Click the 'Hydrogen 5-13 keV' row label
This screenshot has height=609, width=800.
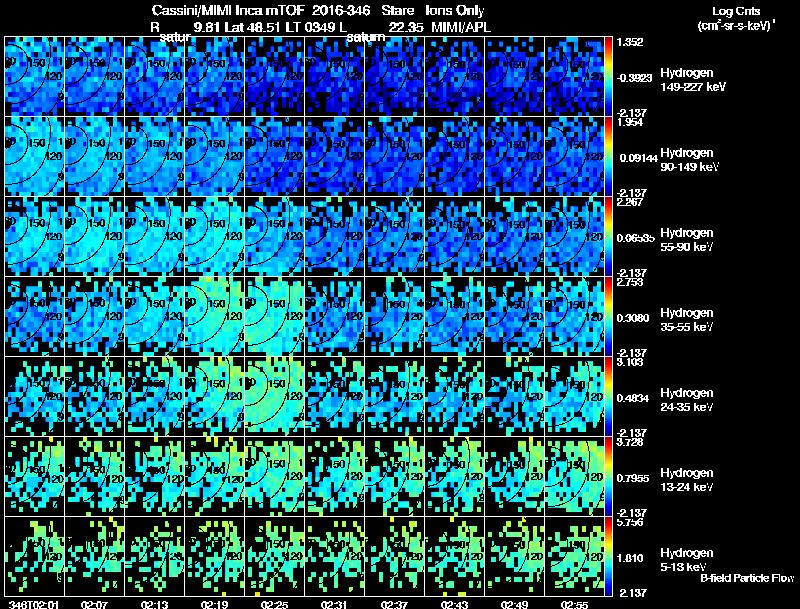[x=687, y=560]
